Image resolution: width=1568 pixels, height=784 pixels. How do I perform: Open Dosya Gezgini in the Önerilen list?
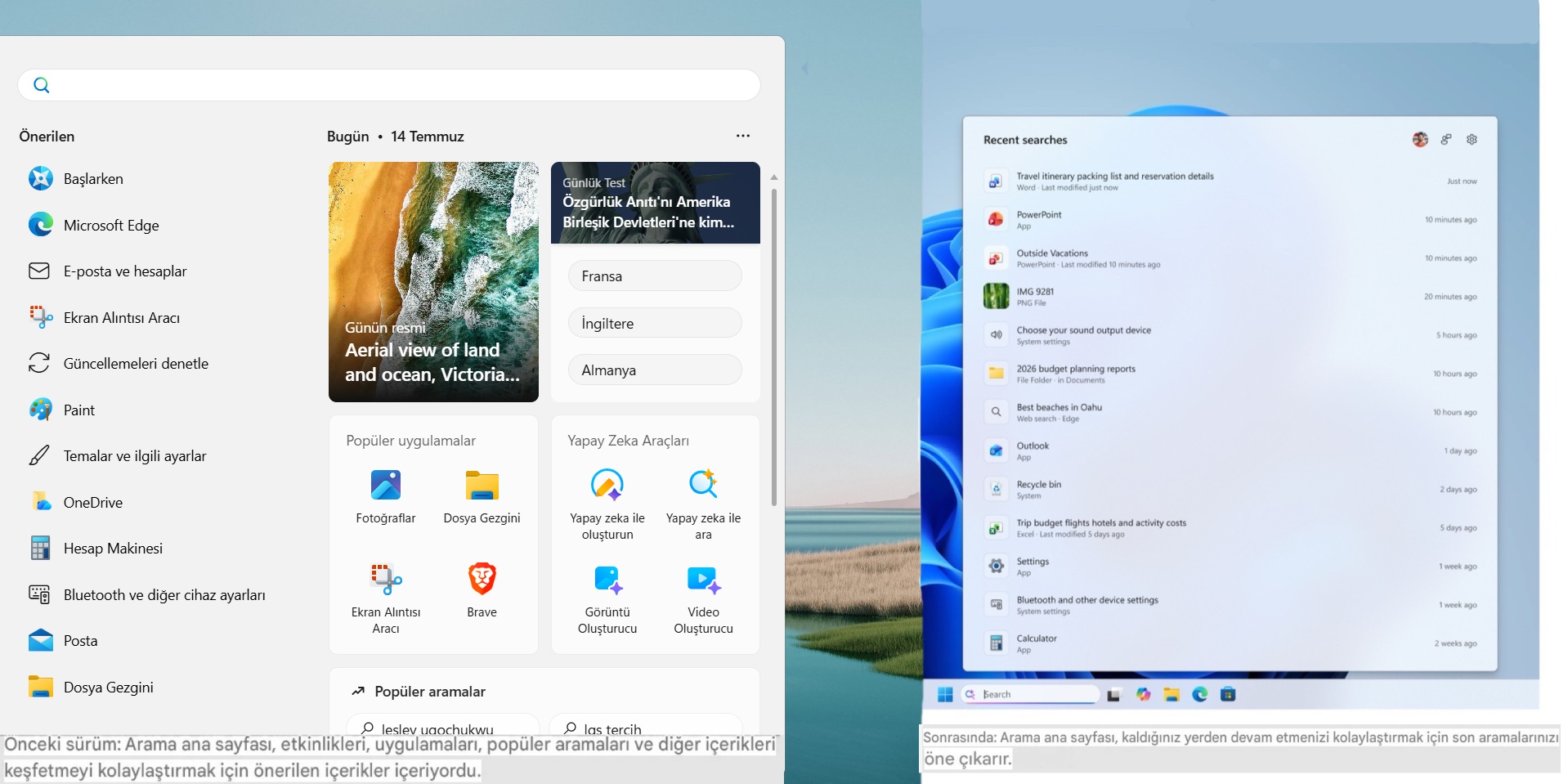tap(91, 687)
